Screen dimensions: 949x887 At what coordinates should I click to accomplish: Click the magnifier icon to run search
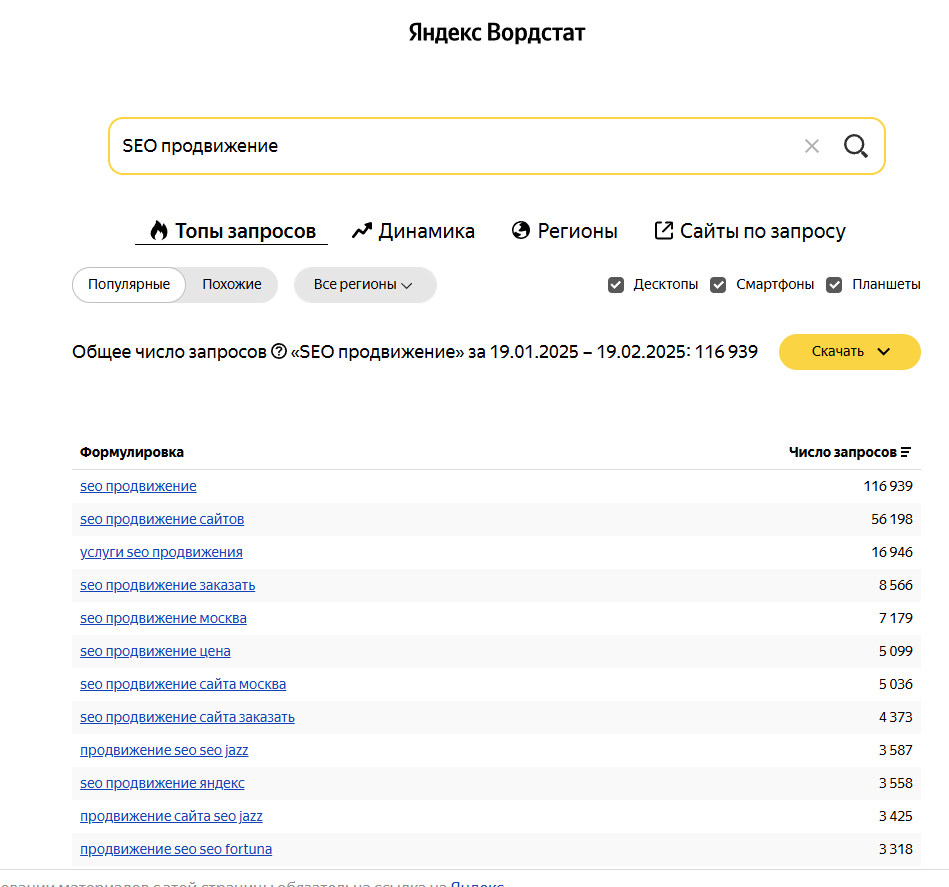[x=855, y=145]
